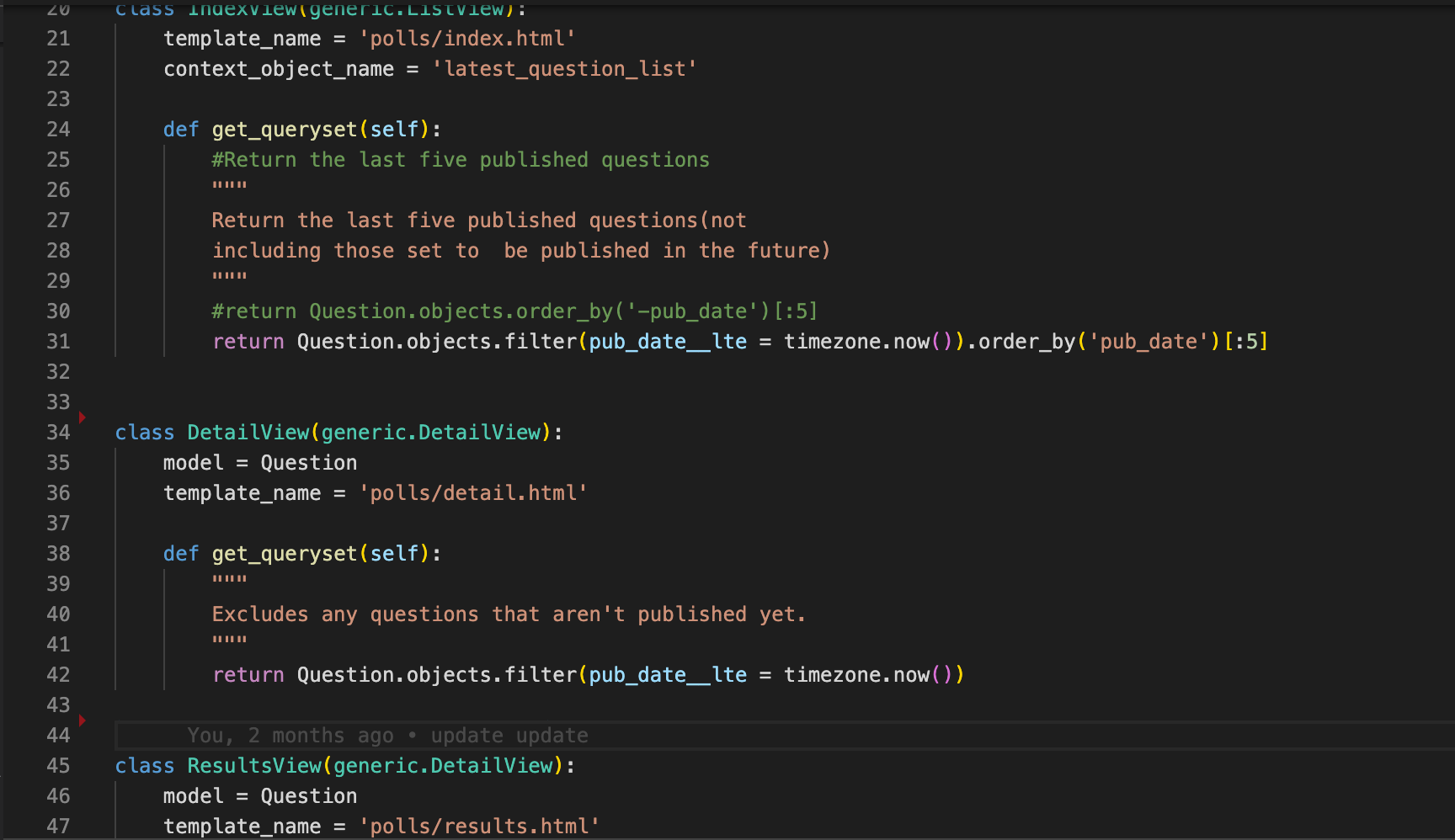Click the red deleted-lines marker above line 44
1455x840 pixels.
(x=82, y=720)
